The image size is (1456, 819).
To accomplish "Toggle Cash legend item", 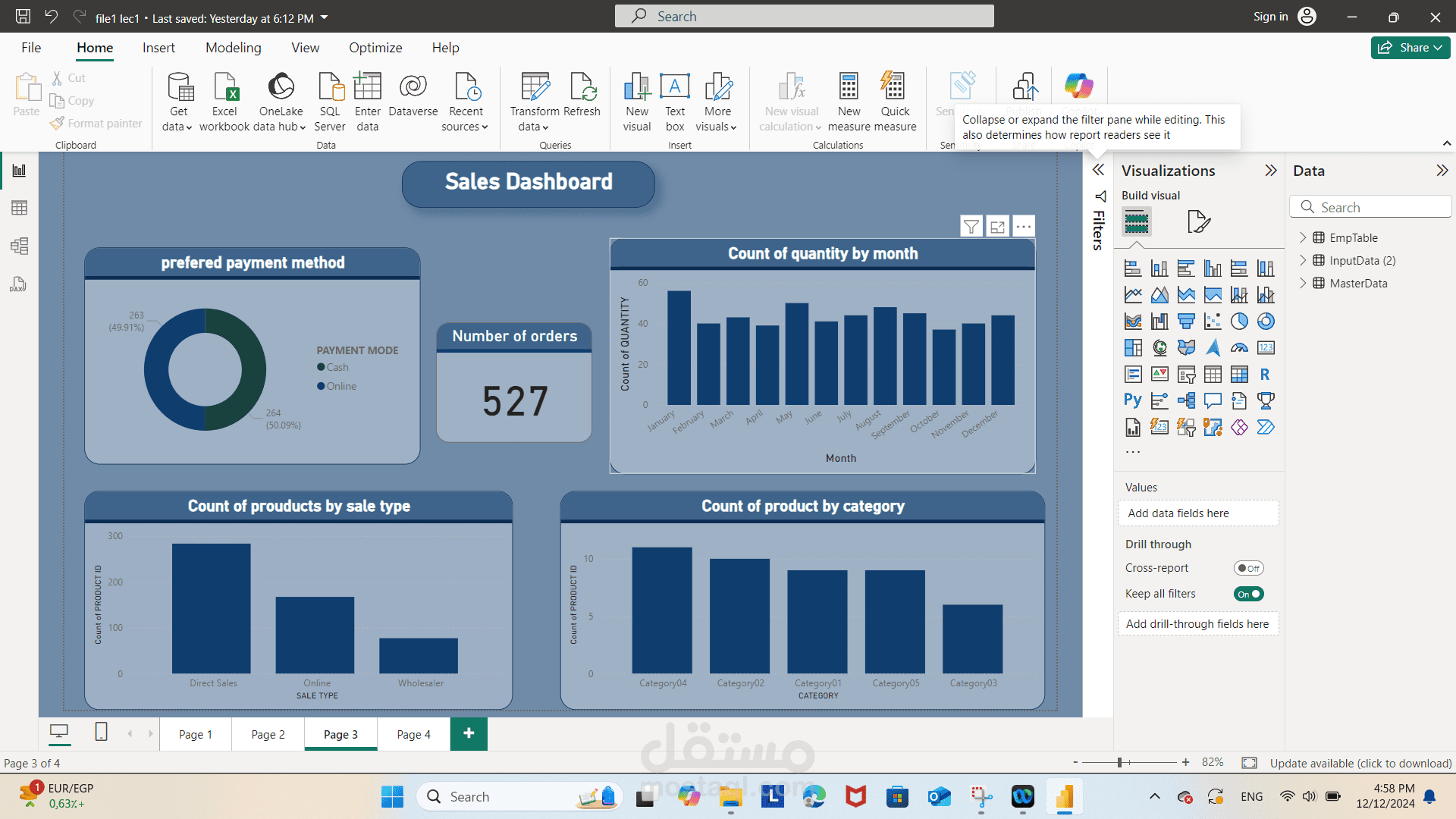I will point(333,367).
